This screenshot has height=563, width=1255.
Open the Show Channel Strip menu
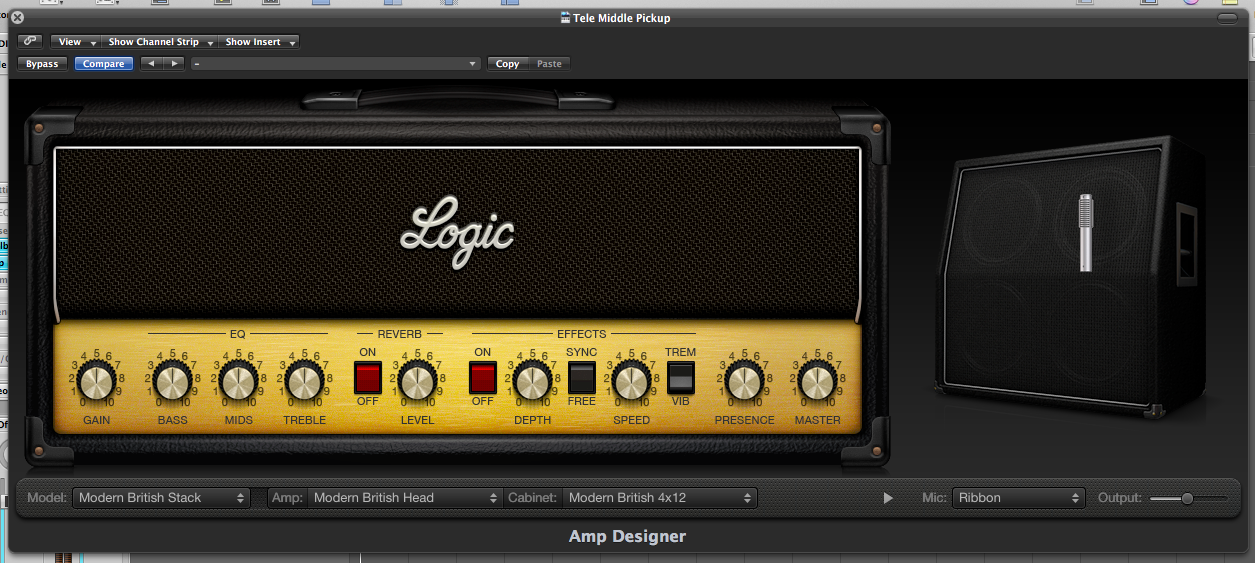(x=160, y=42)
